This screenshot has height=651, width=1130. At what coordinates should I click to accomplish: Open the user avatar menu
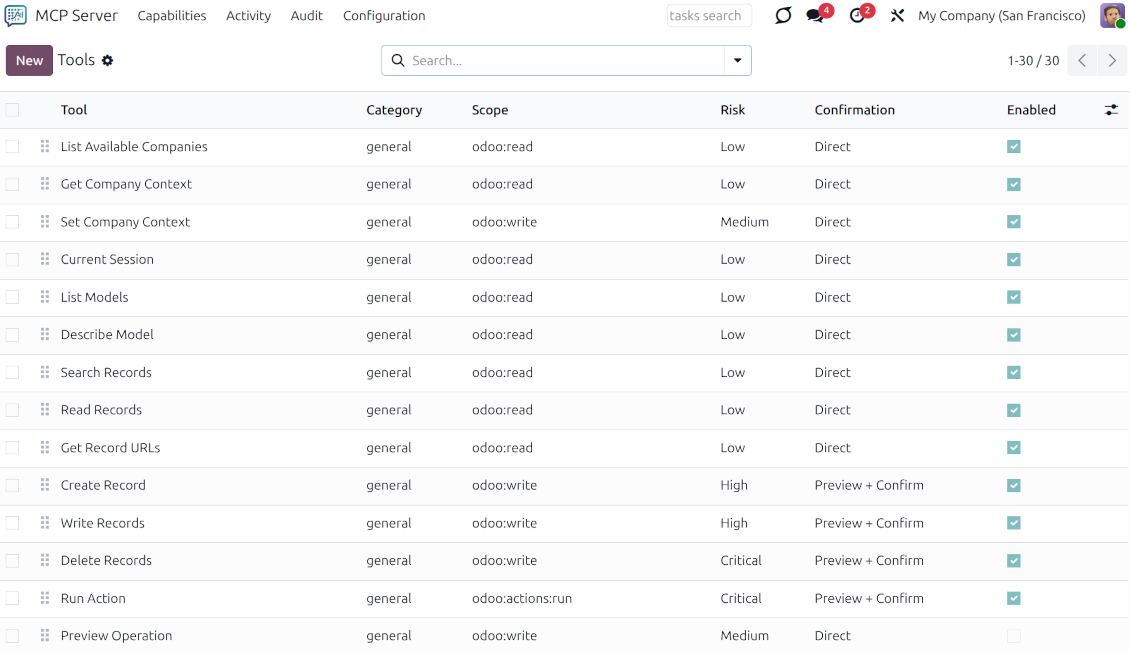tap(1113, 15)
